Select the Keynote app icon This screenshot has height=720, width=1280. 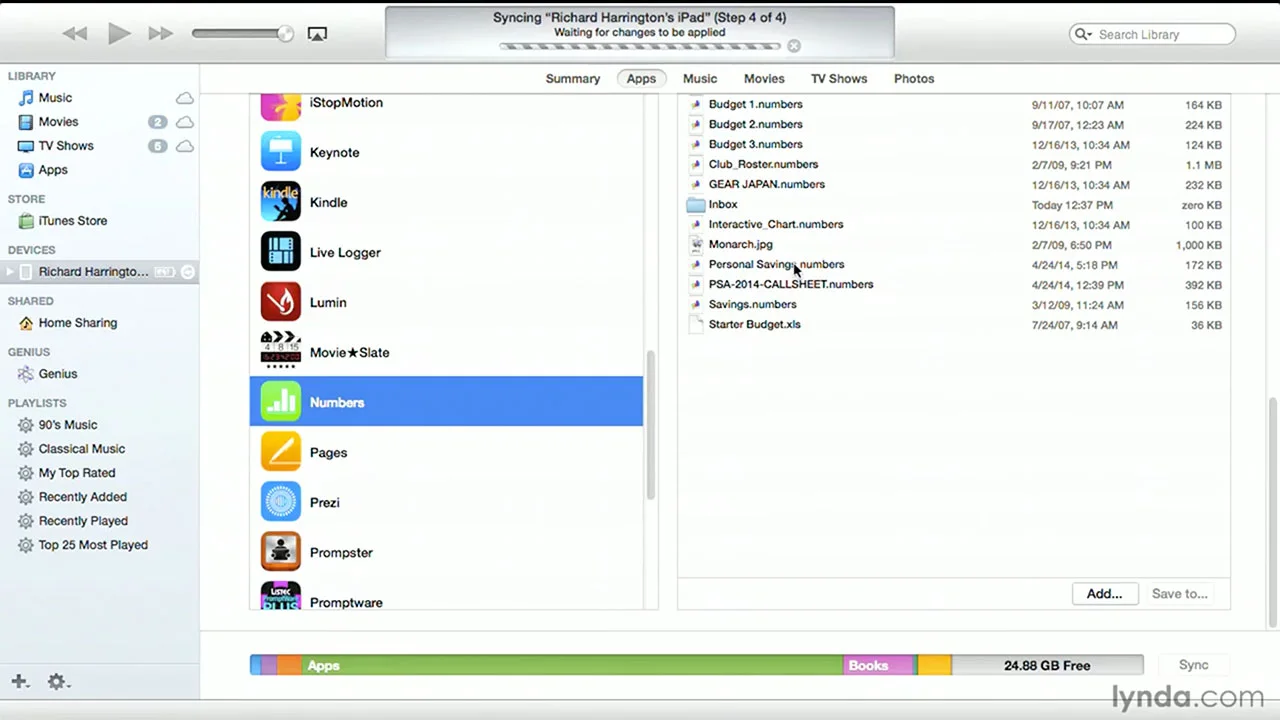[281, 152]
